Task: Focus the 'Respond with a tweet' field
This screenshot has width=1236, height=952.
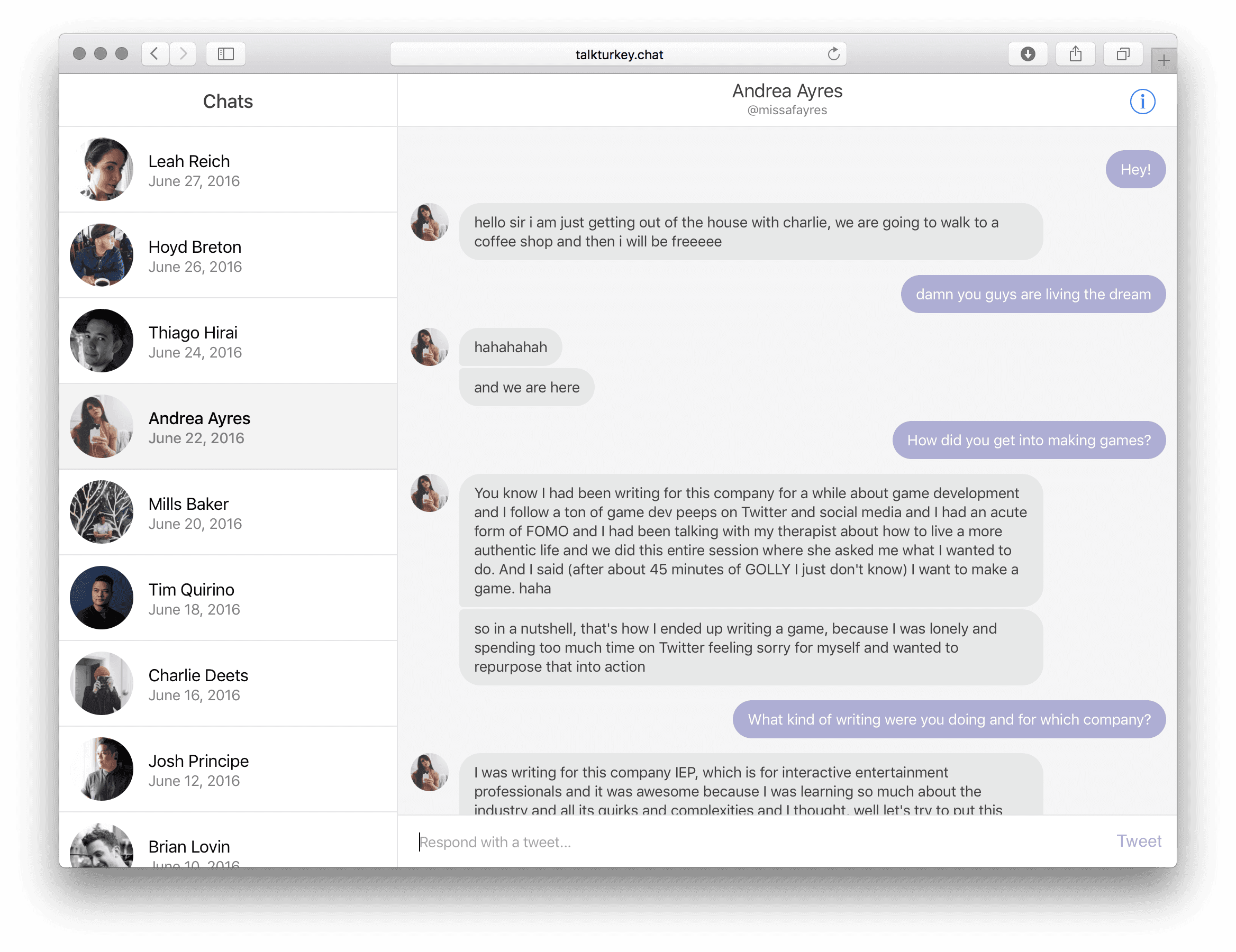Action: [735, 841]
